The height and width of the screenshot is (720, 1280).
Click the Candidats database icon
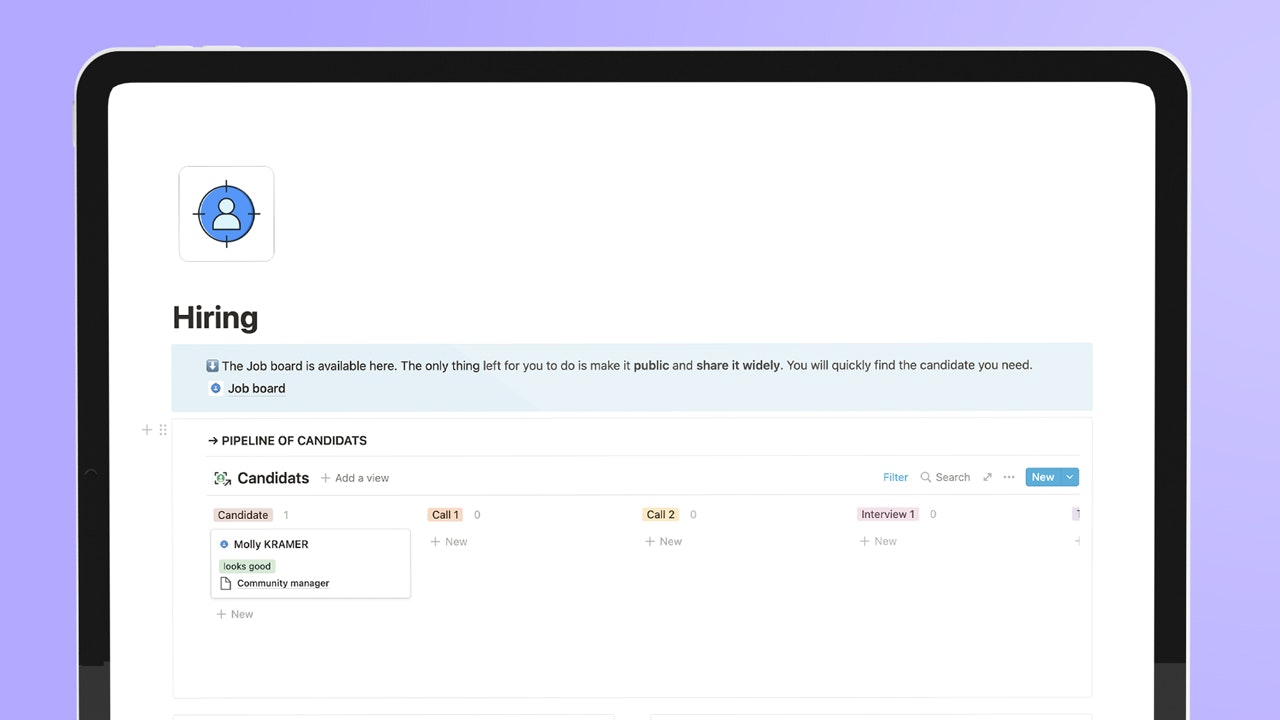pyautogui.click(x=222, y=477)
